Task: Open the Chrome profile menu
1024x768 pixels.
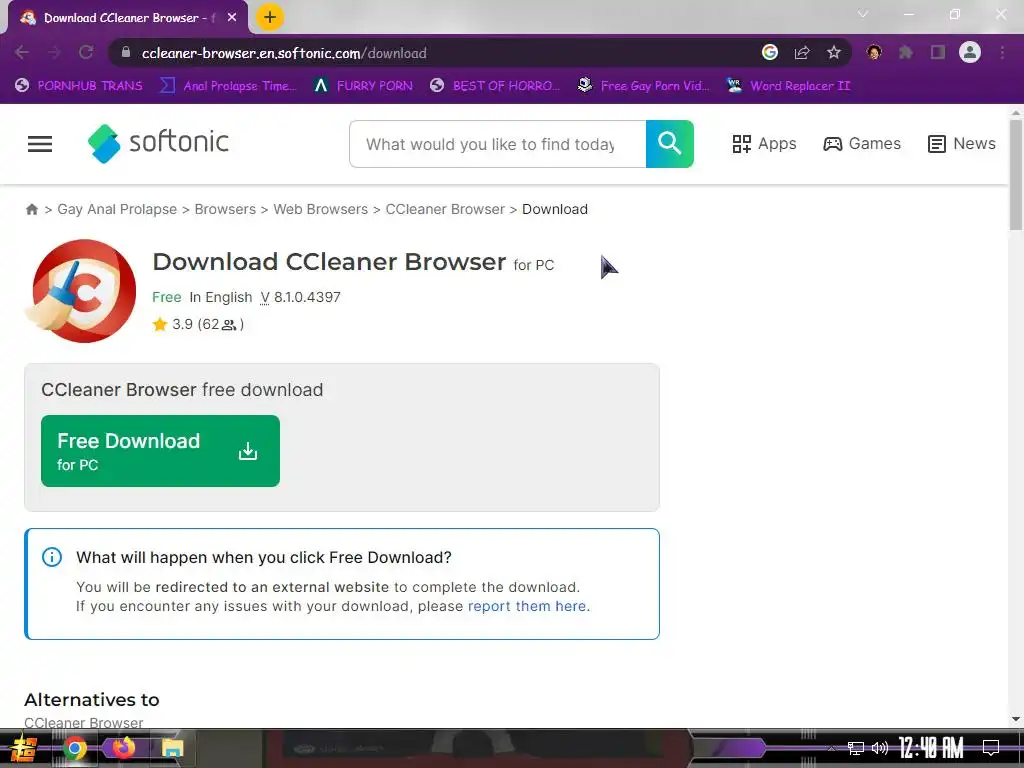Action: click(x=970, y=52)
